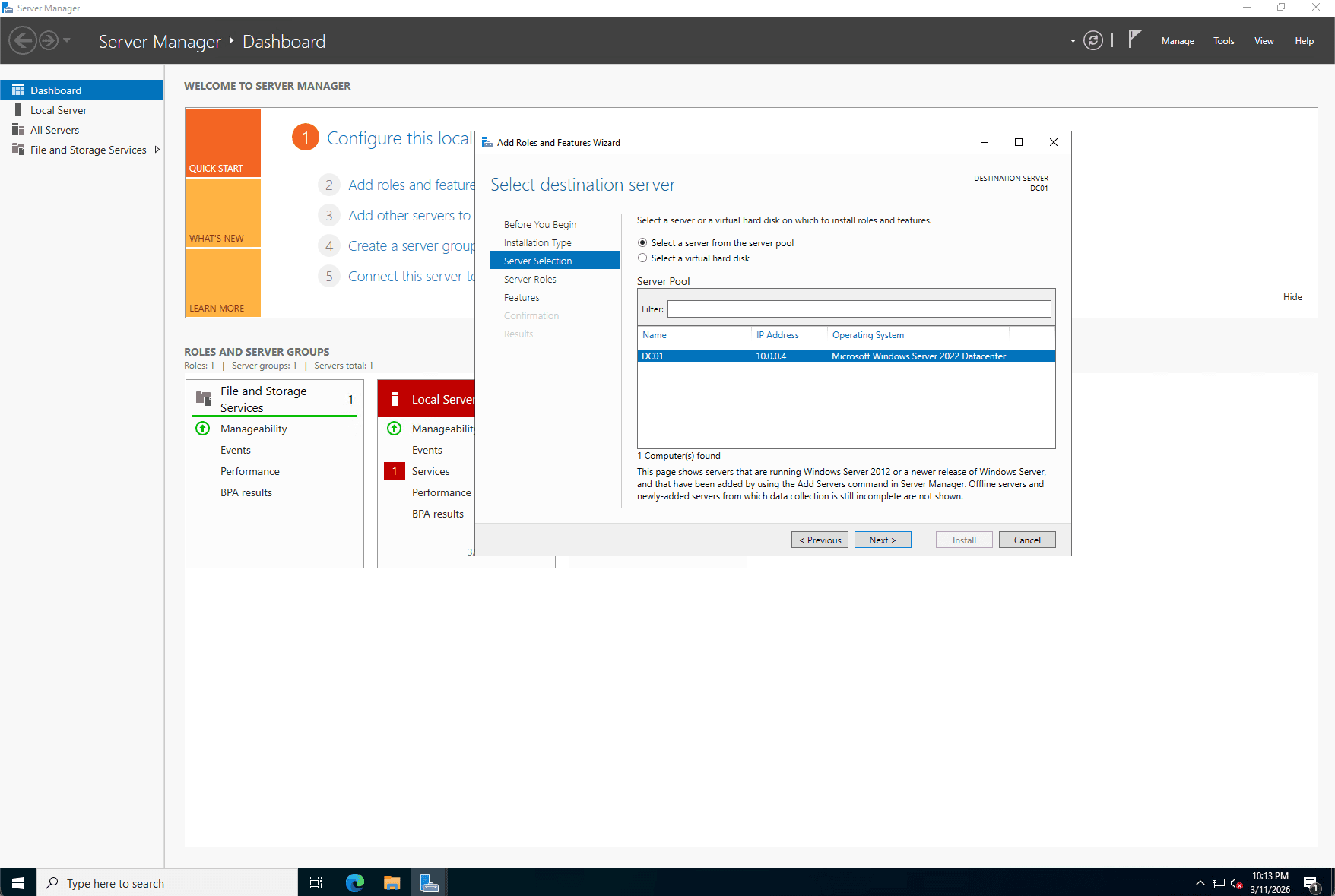
Task: Click the Server Manager taskbar icon
Action: [430, 882]
